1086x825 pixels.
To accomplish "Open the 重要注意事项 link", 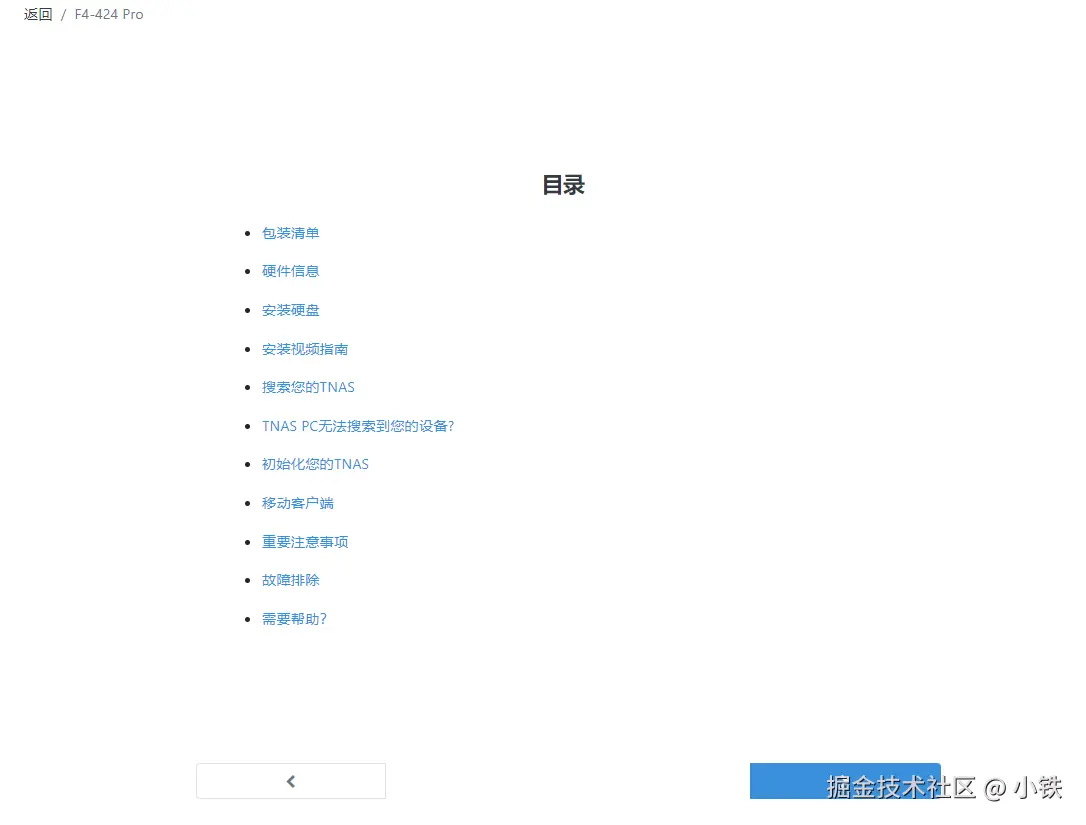I will pos(305,541).
